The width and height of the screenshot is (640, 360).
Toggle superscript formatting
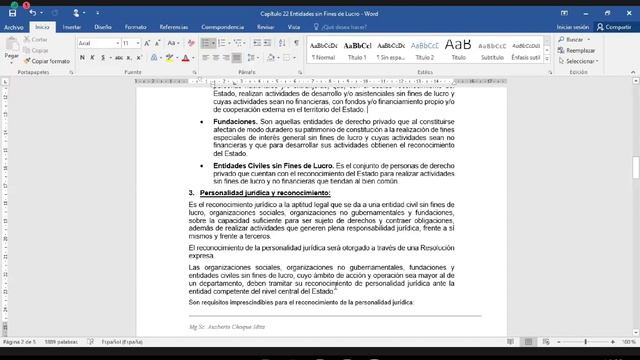139,58
